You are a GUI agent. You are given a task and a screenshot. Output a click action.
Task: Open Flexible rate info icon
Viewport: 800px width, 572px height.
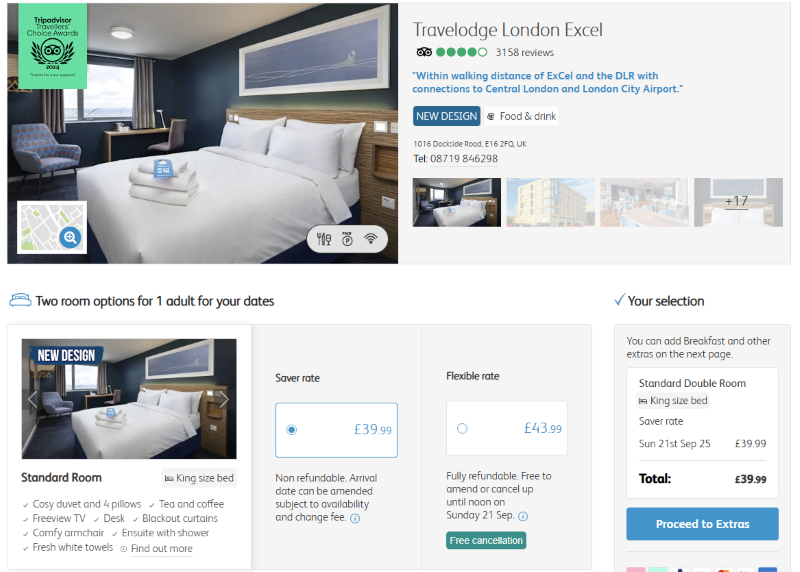pos(523,516)
